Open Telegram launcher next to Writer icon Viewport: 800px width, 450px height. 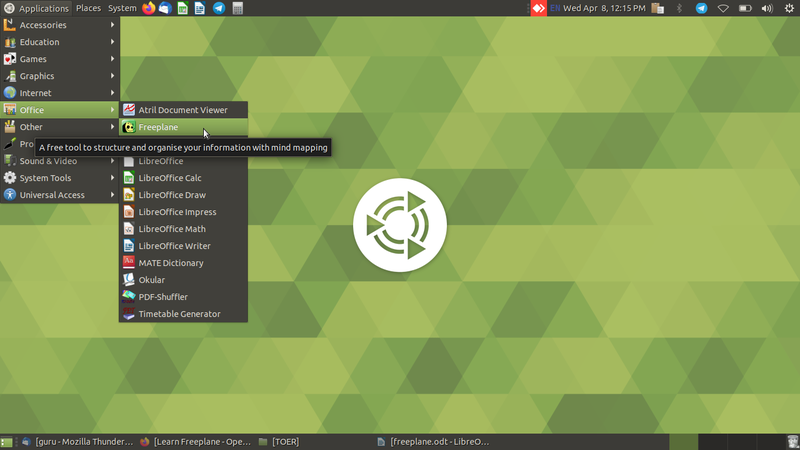click(219, 8)
